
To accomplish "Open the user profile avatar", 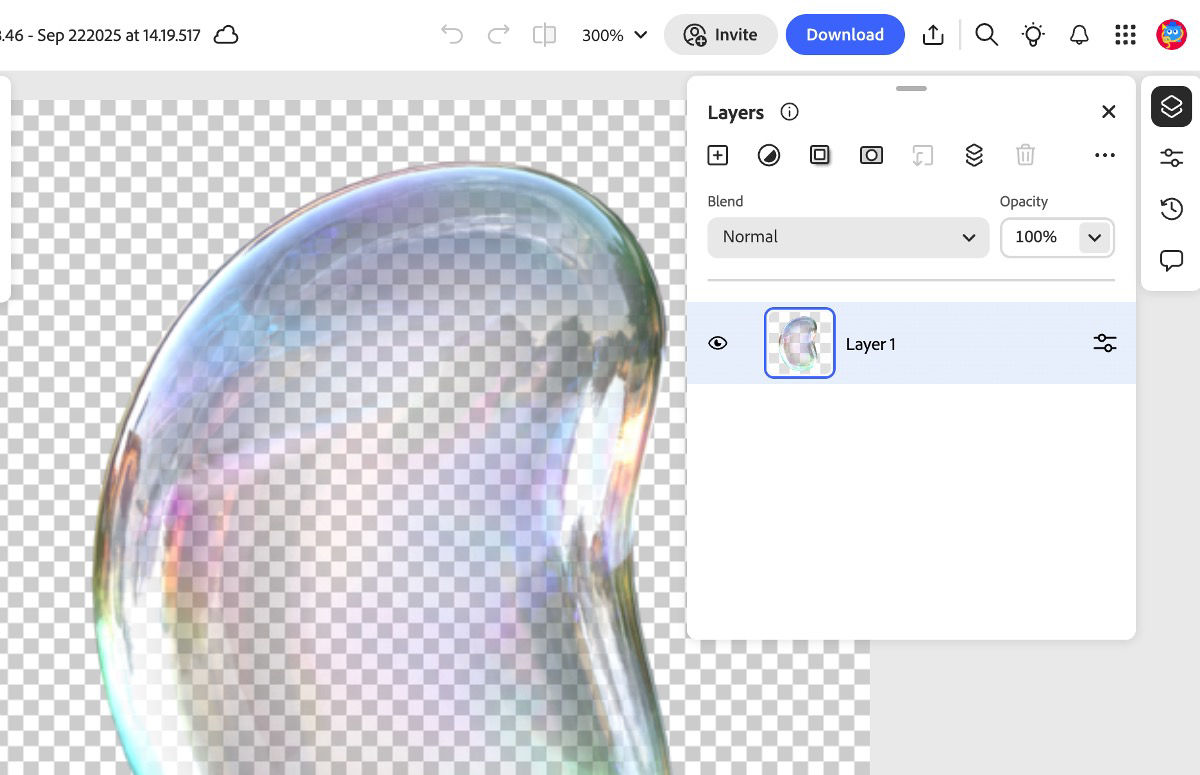I will [x=1171, y=35].
